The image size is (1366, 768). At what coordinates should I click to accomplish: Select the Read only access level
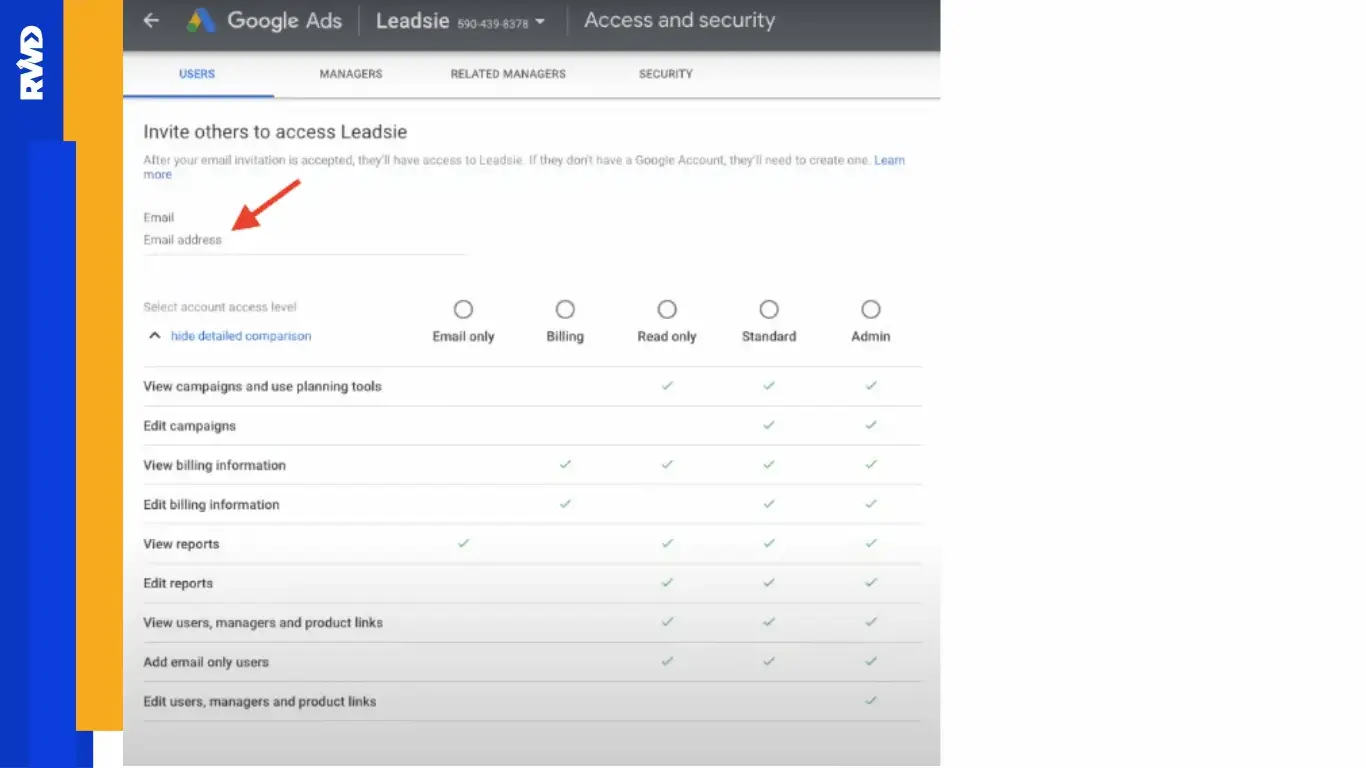click(667, 309)
